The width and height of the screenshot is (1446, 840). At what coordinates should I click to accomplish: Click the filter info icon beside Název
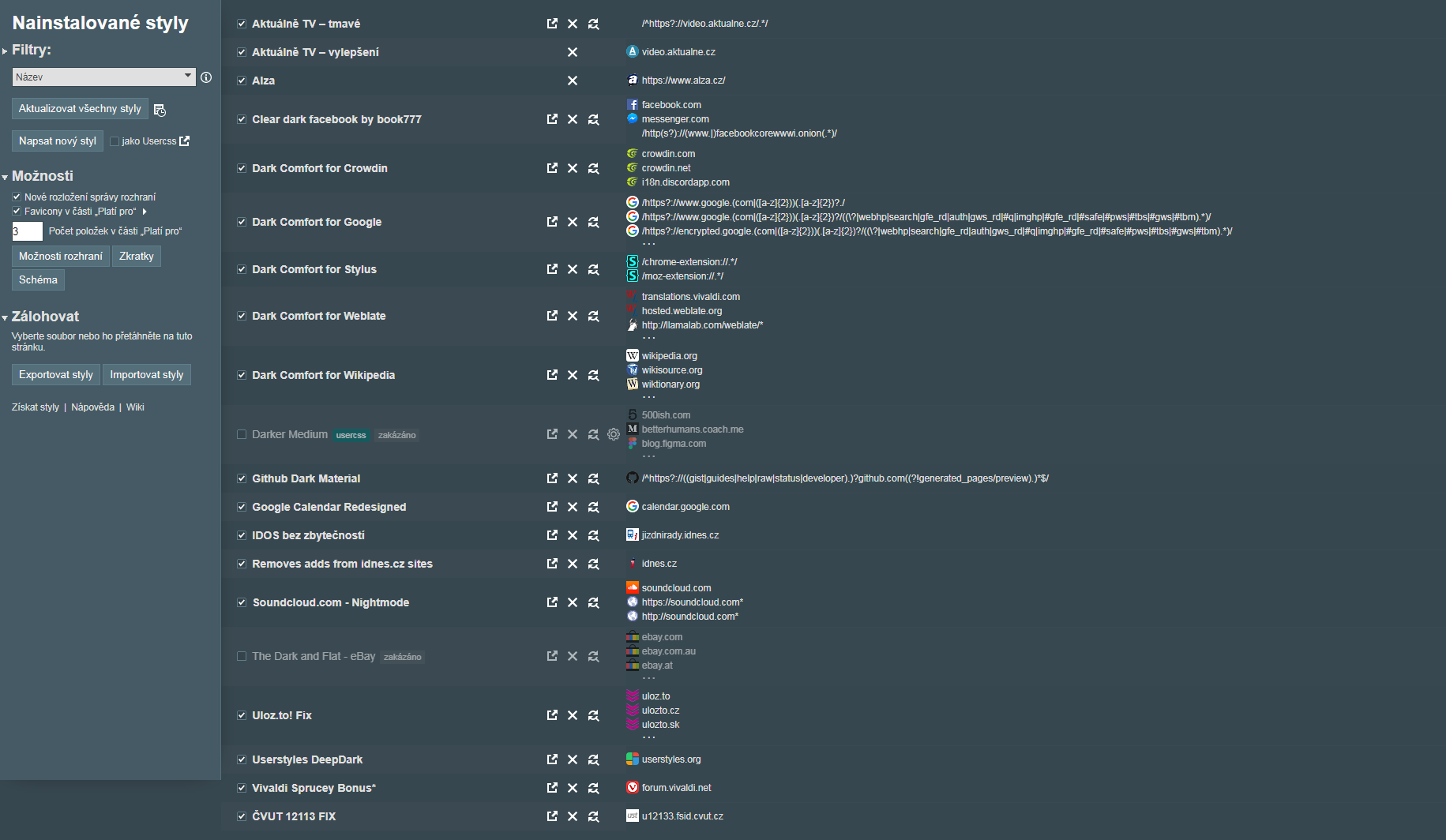tap(206, 77)
